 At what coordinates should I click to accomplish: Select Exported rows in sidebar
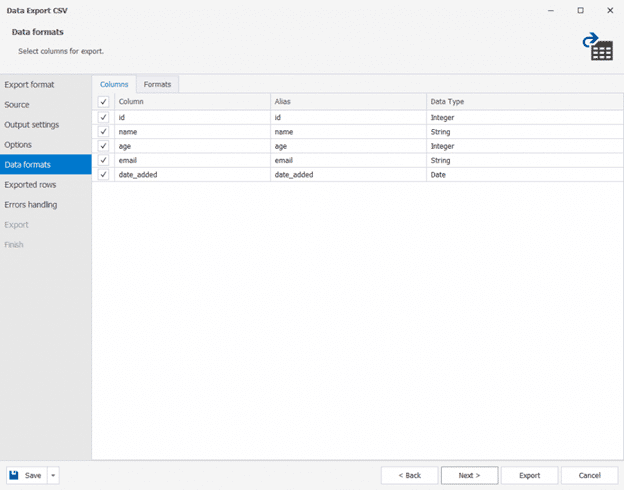pyautogui.click(x=31, y=185)
